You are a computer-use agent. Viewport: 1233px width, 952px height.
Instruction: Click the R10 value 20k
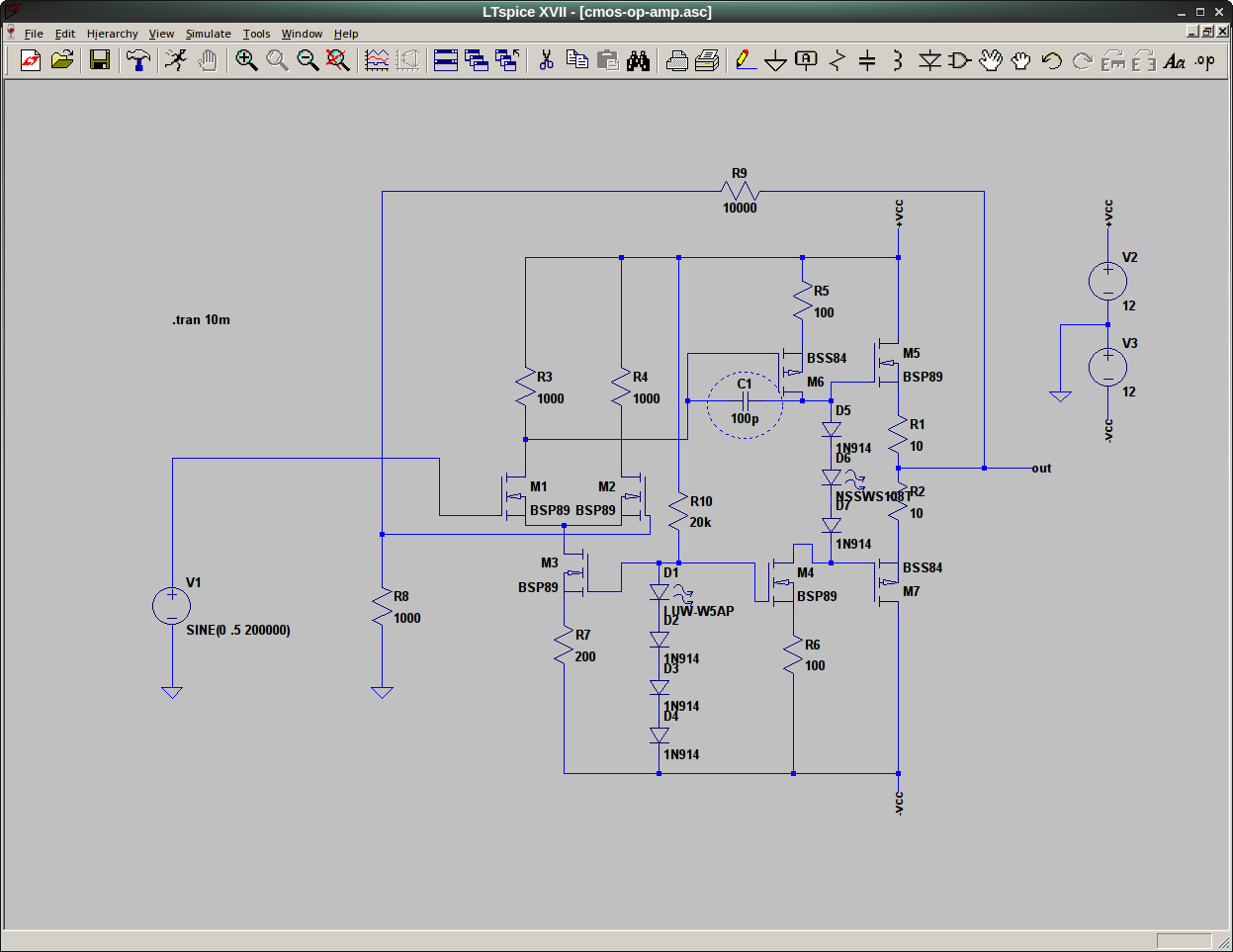point(700,523)
